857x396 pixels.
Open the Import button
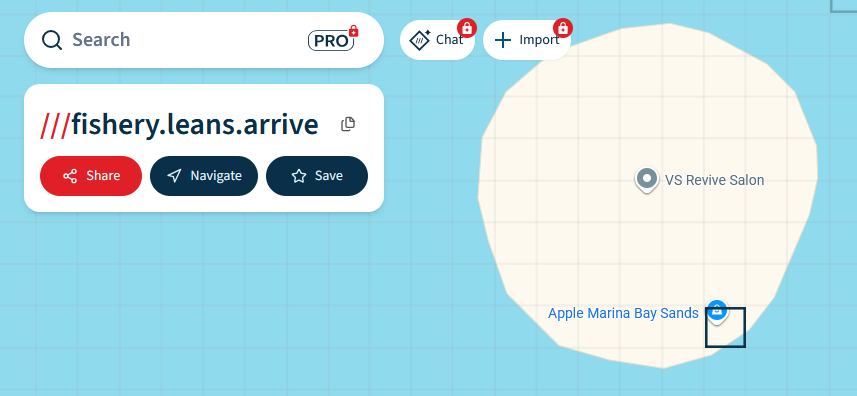pos(527,40)
